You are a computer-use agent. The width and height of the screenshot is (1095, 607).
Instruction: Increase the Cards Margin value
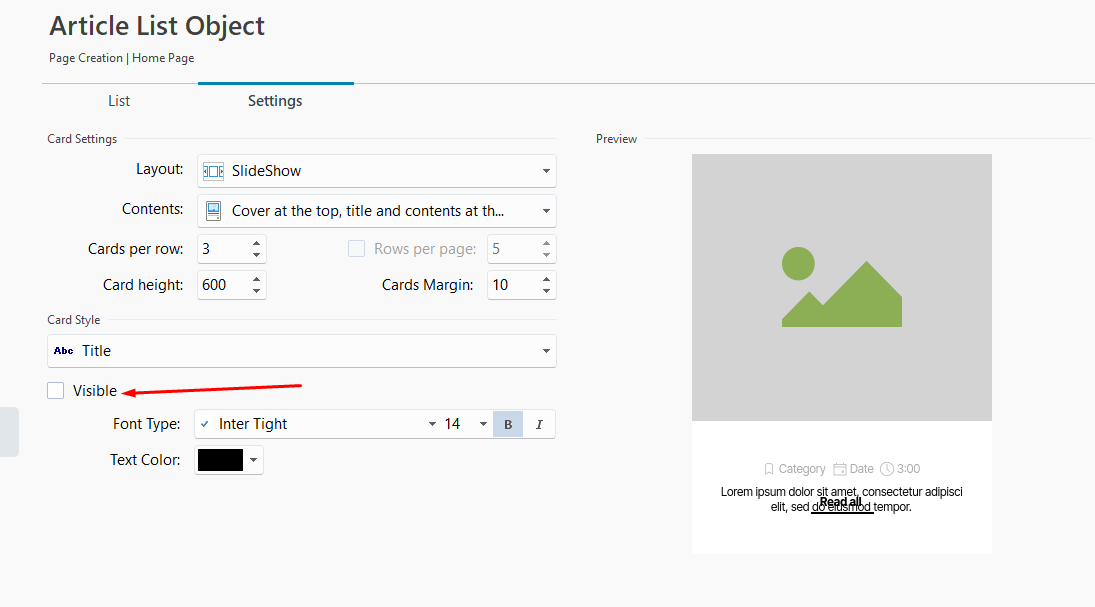546,279
